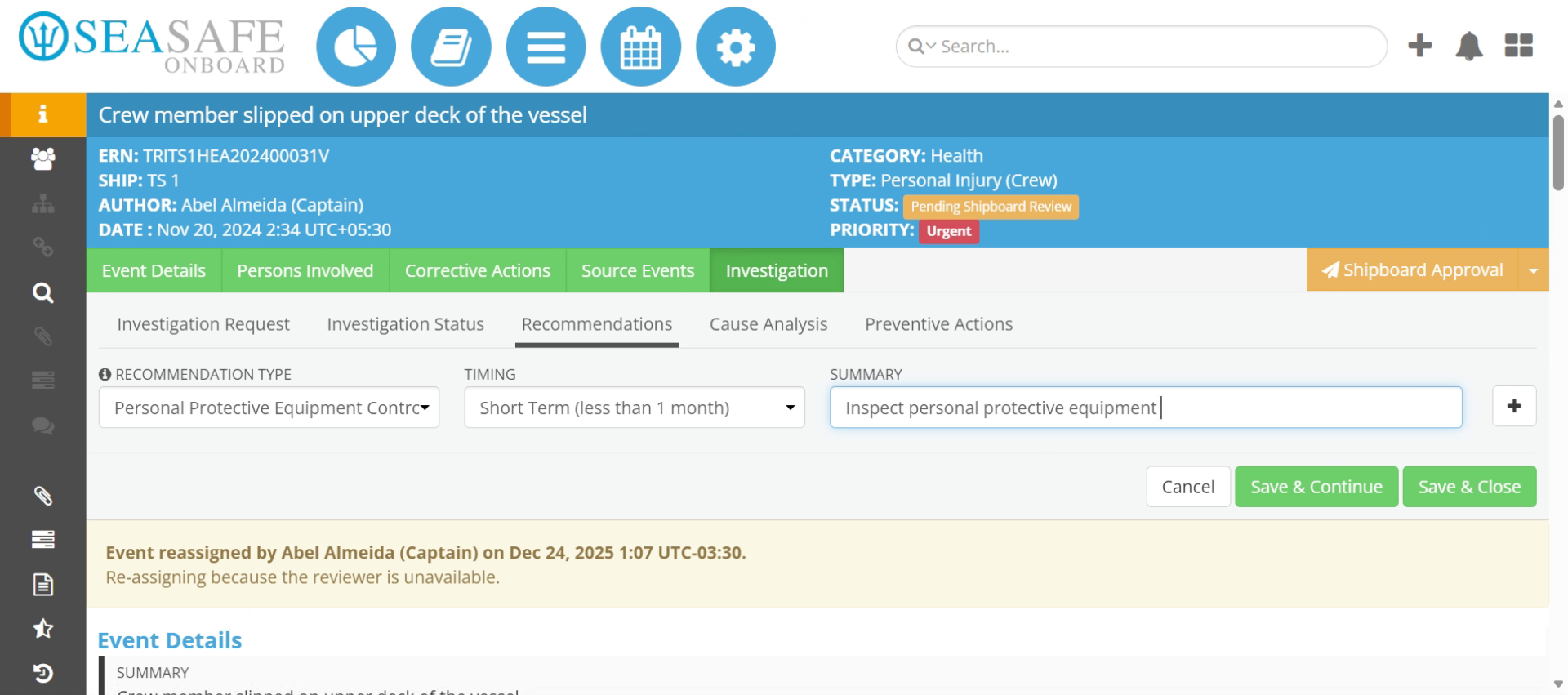
Task: Add another recommendation with plus button
Action: pos(1514,406)
